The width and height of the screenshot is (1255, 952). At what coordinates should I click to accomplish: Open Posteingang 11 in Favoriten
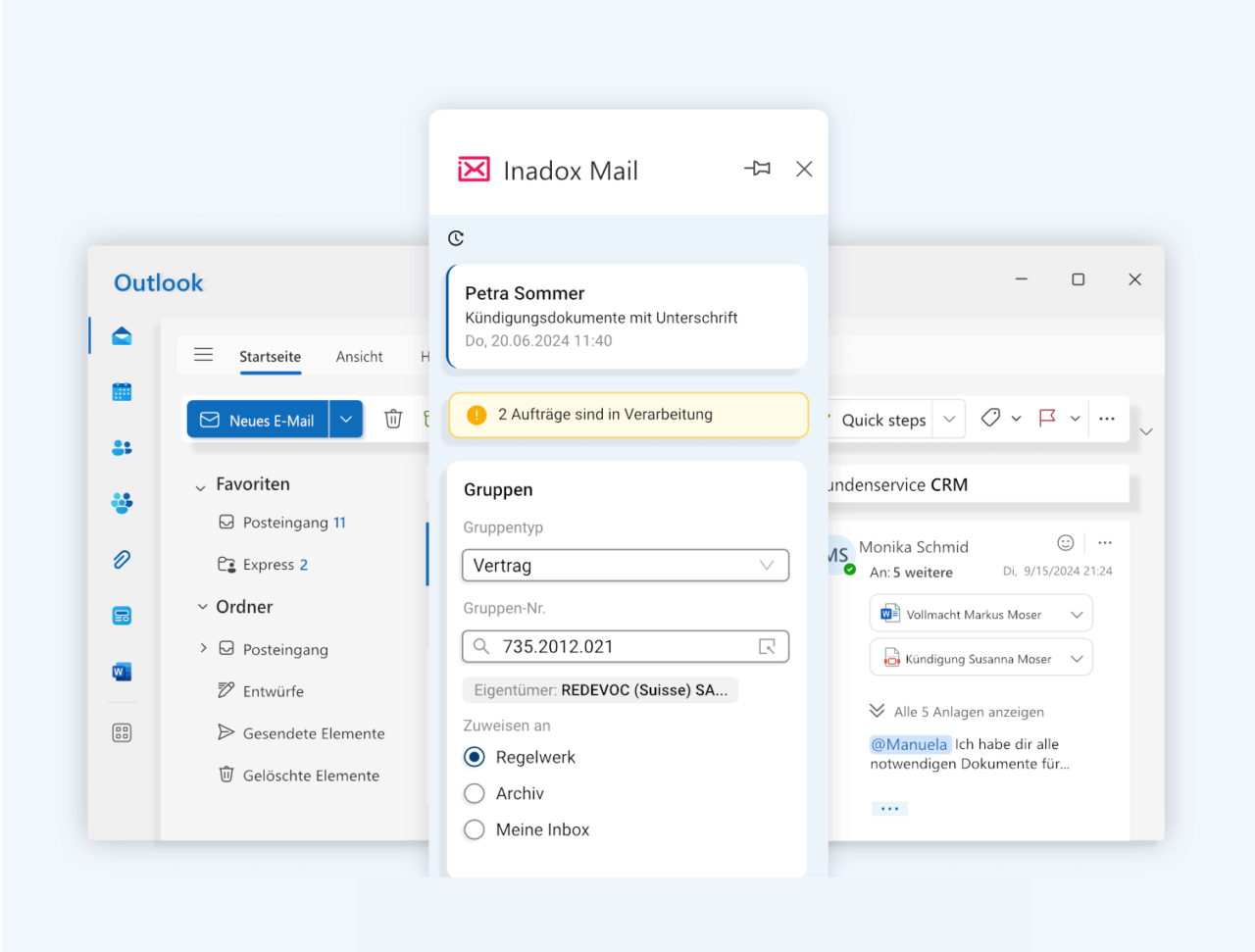coord(282,523)
